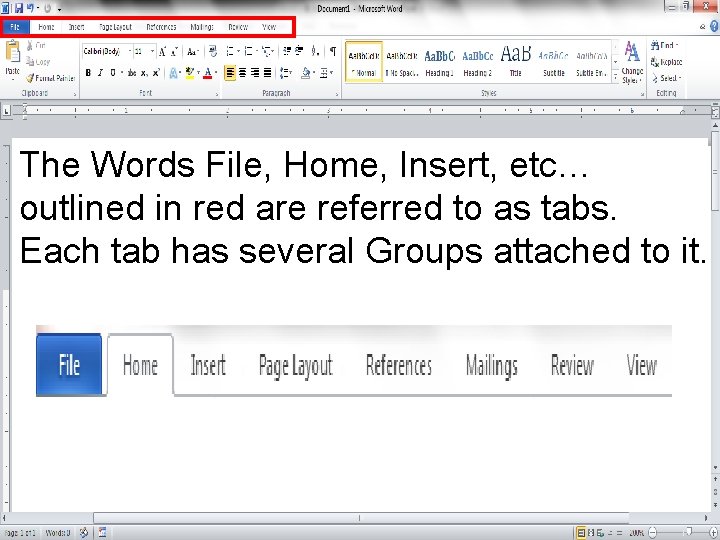Image resolution: width=720 pixels, height=540 pixels.
Task: Toggle Strikethrough formatting
Action: 132,73
